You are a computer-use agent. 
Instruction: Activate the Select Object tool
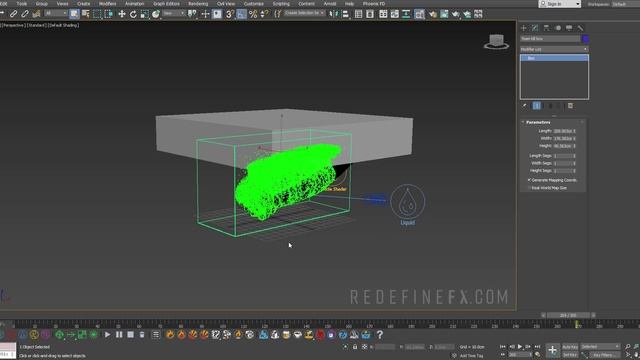click(74, 14)
